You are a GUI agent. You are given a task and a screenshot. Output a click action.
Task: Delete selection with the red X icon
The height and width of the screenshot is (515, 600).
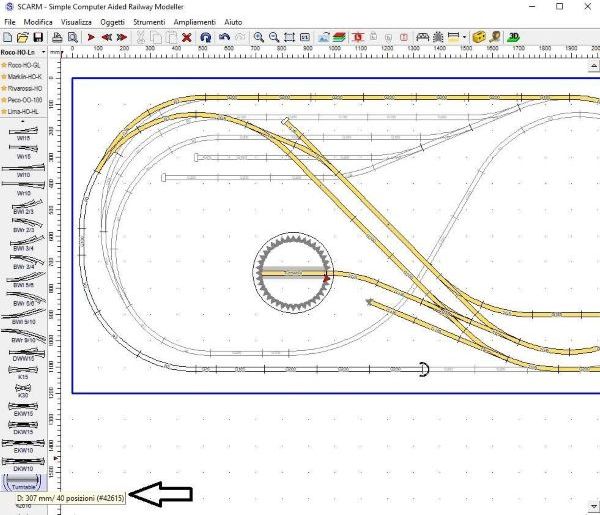187,37
